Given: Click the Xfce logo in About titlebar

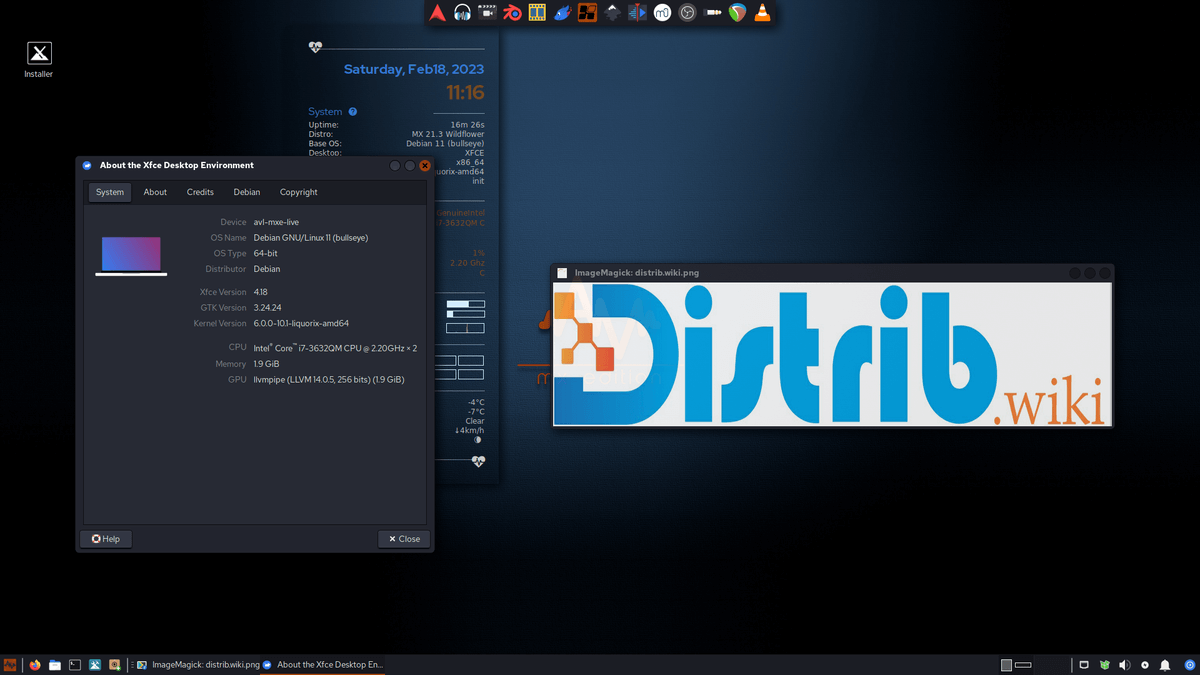Looking at the screenshot, I should coord(87,166).
